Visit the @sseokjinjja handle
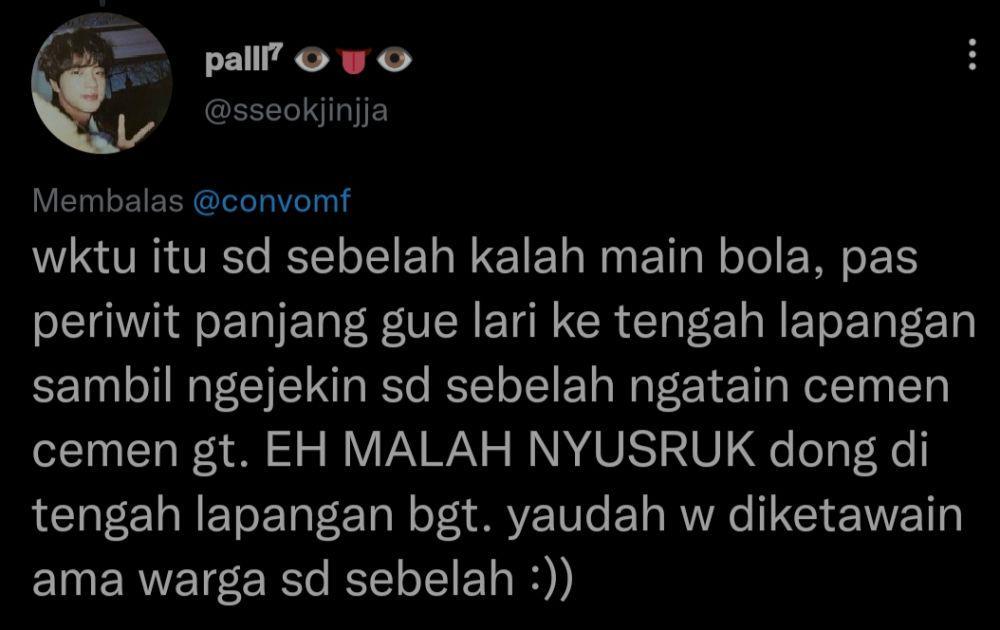Image resolution: width=1000 pixels, height=630 pixels. click(x=296, y=111)
